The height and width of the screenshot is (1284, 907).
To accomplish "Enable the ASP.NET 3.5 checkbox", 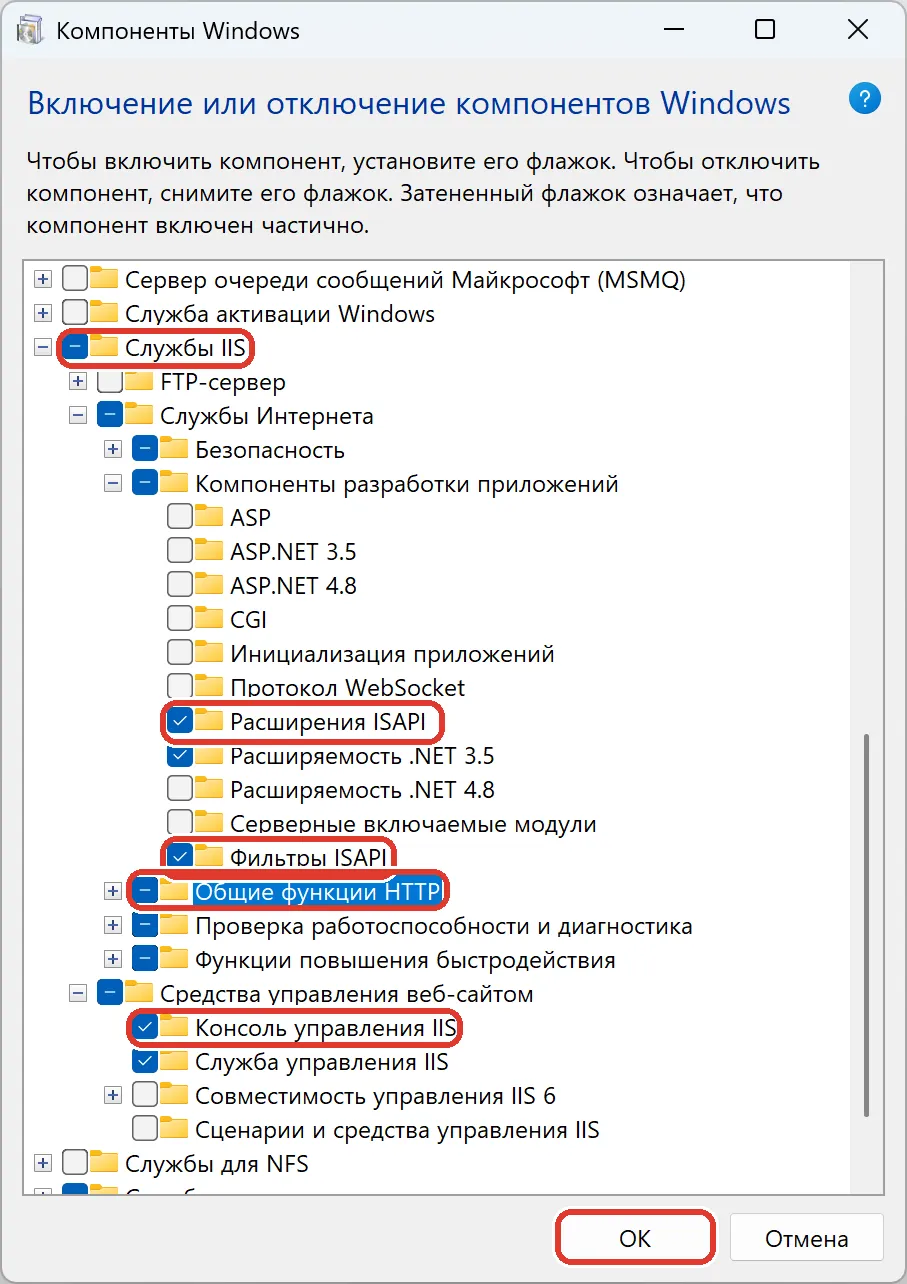I will point(180,551).
